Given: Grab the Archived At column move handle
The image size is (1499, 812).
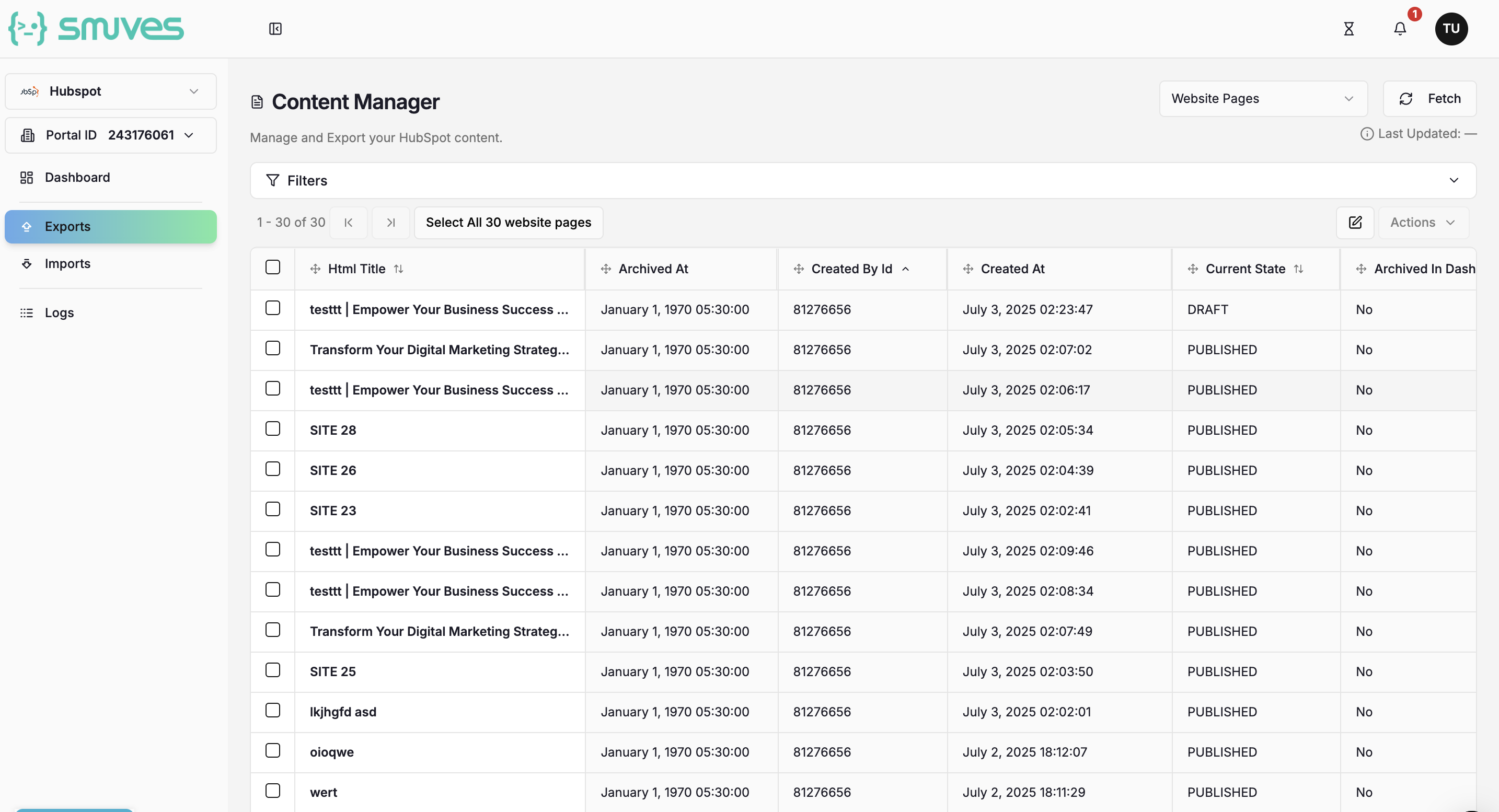Looking at the screenshot, I should pos(606,269).
